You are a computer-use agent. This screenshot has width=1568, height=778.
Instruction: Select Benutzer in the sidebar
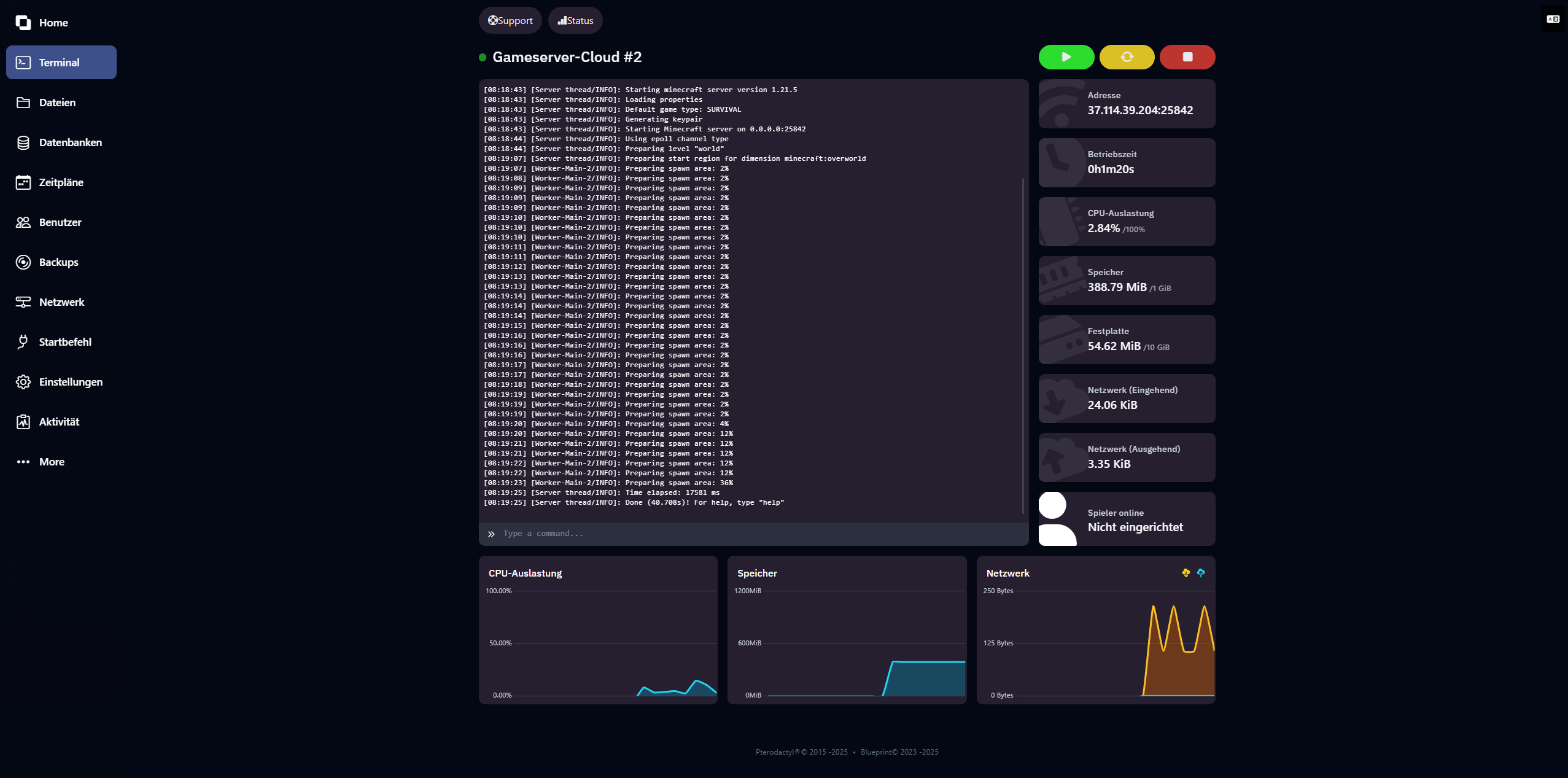[x=60, y=222]
